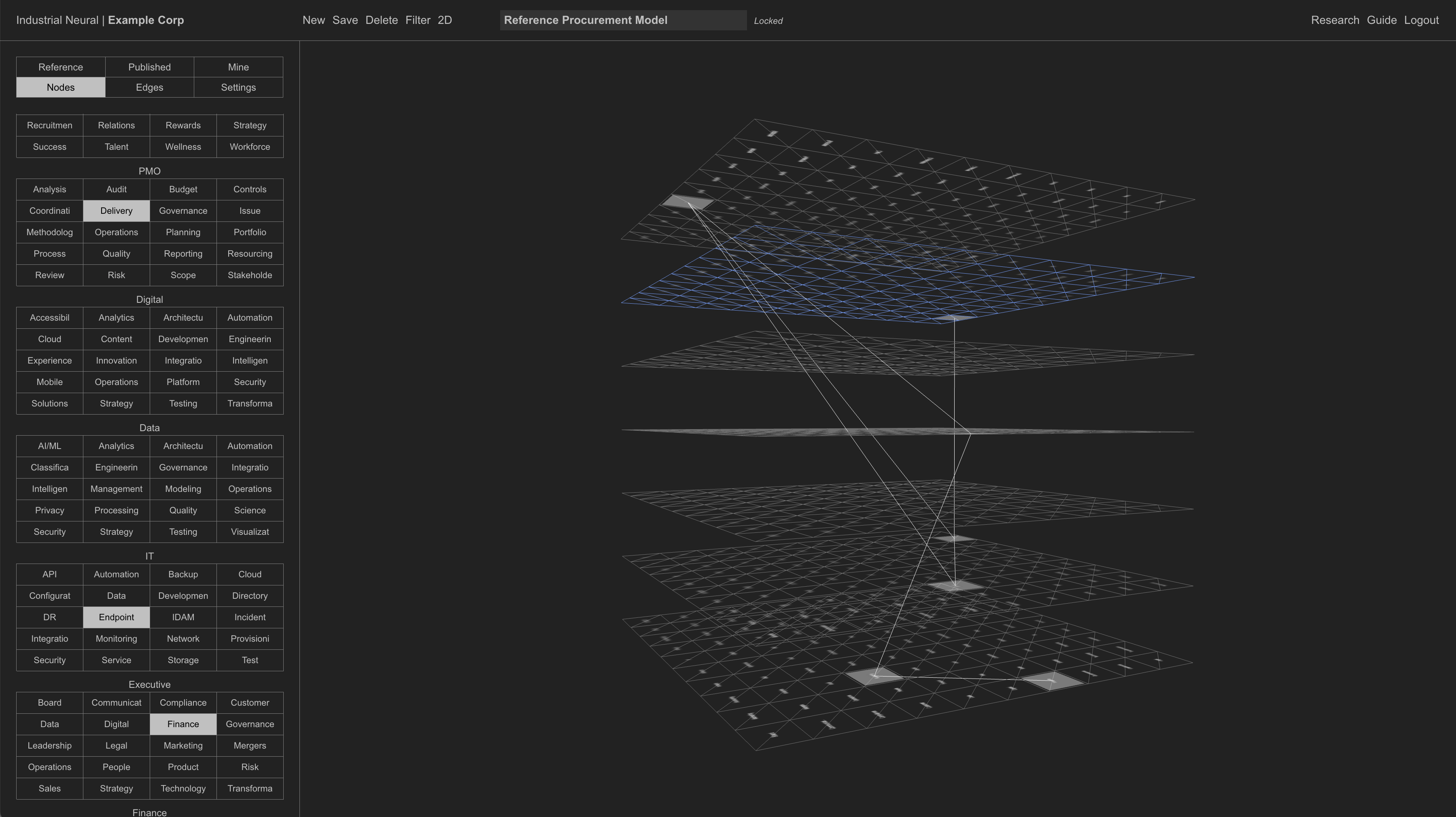Toggle the PMO Governance node

(x=183, y=211)
